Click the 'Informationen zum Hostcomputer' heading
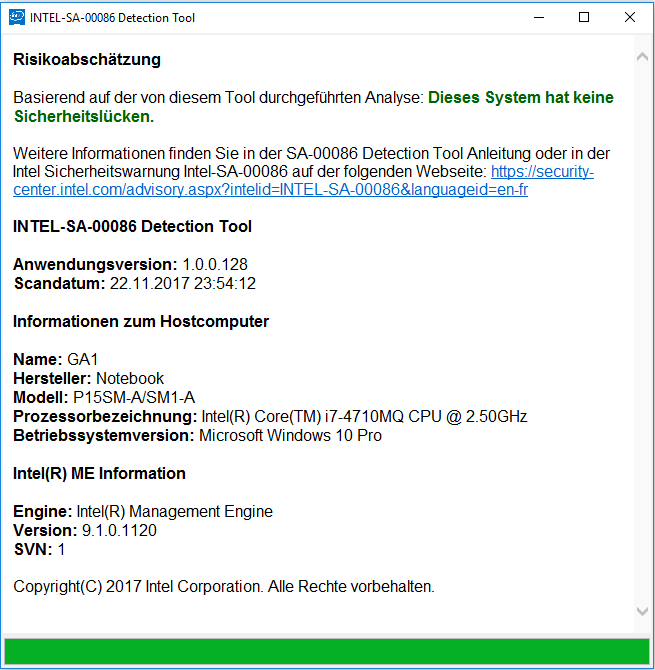Screen dimensions: 655x670 (141, 321)
